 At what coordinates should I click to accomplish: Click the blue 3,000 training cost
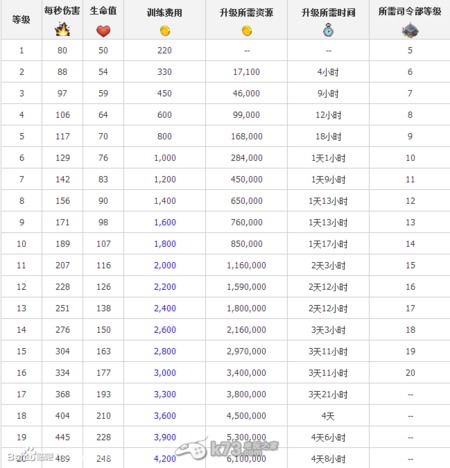[x=165, y=373]
